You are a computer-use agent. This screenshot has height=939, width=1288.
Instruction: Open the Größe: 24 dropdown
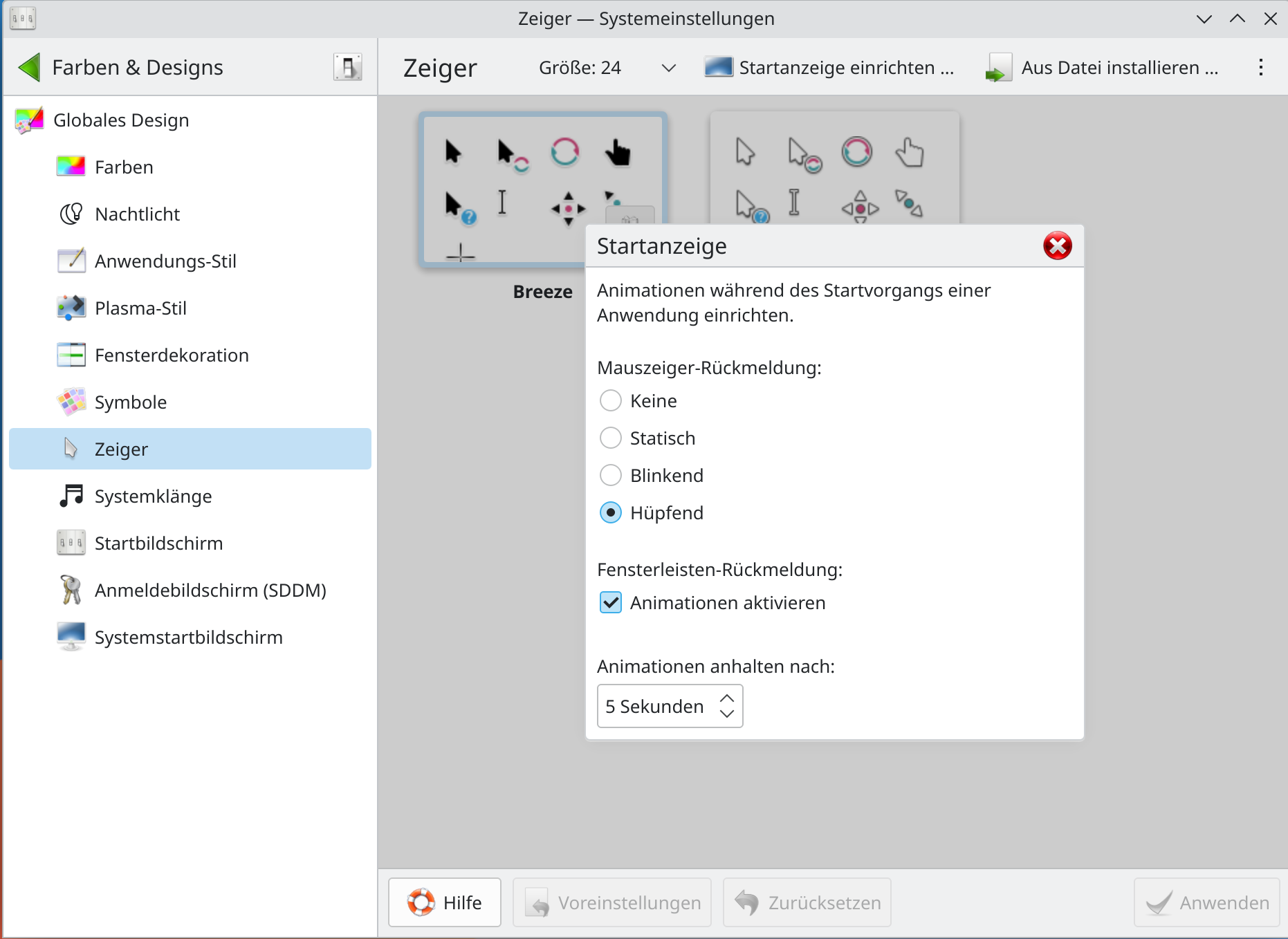(x=607, y=68)
